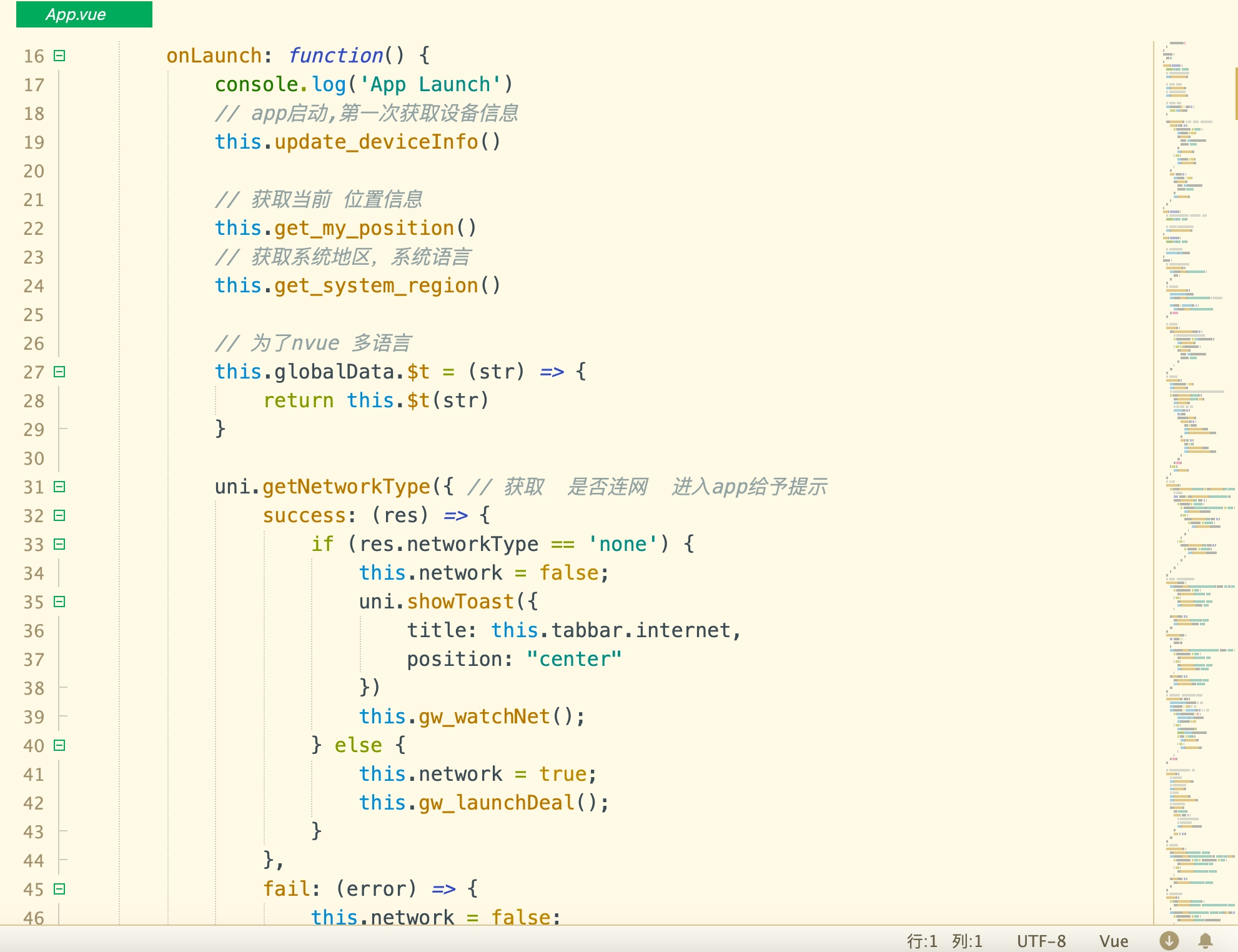Click on gw_watchNet call in line 39
Viewport: 1238px width, 952px height.
tap(484, 716)
